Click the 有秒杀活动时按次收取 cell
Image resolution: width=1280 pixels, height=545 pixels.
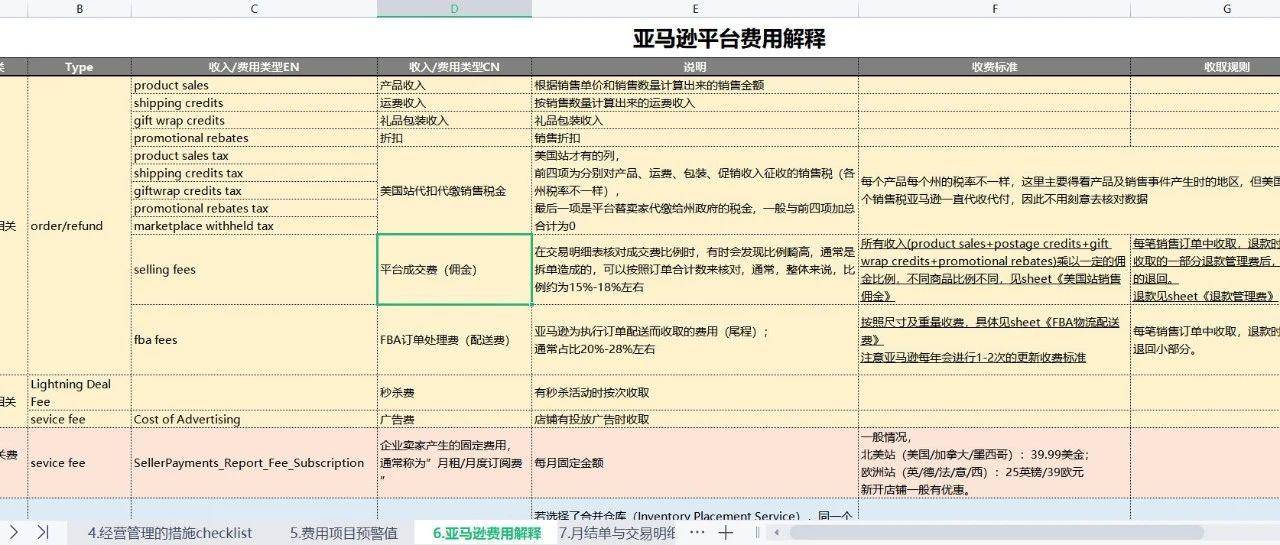tap(695, 393)
